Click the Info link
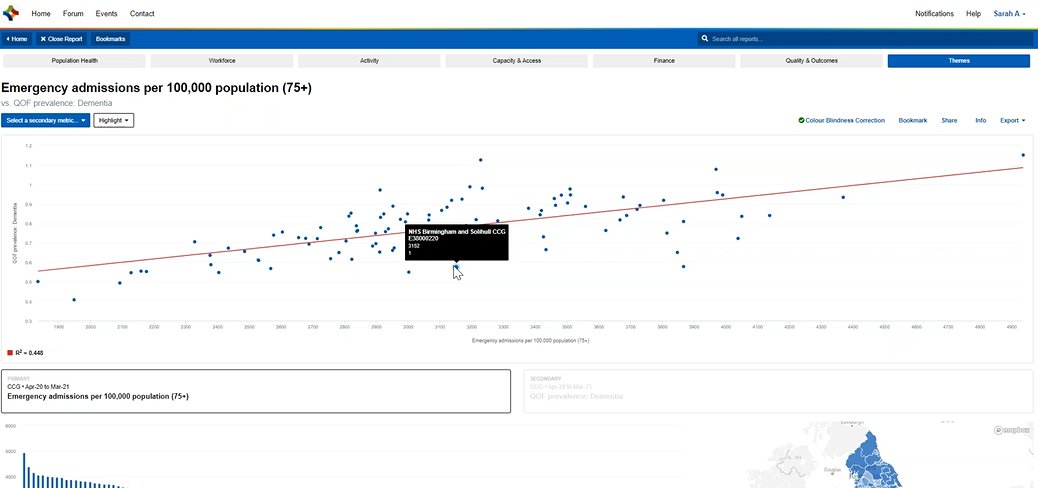1038x488 pixels. [x=980, y=121]
